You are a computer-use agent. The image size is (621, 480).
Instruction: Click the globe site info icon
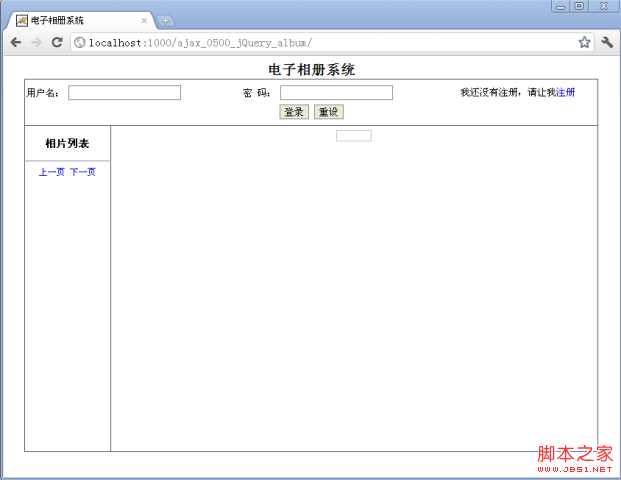click(80, 42)
